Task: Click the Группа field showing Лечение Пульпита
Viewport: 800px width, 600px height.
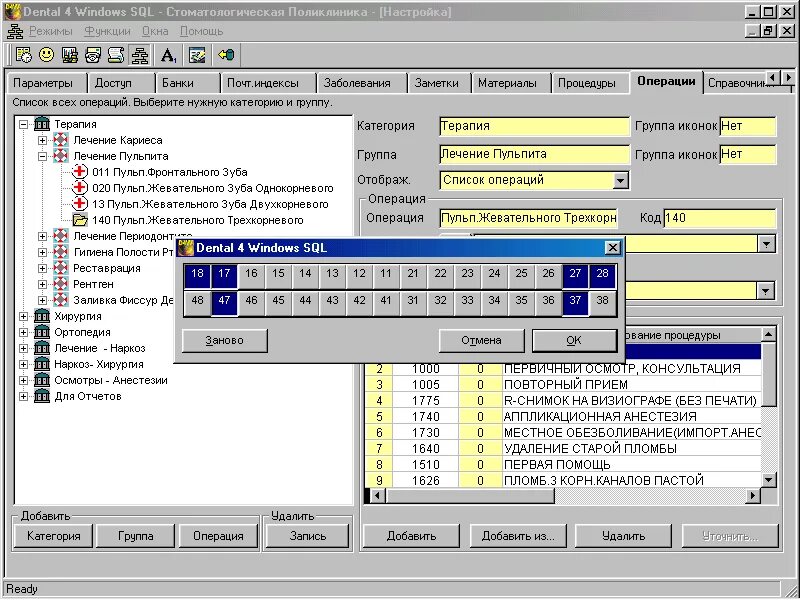Action: pyautogui.click(x=534, y=154)
